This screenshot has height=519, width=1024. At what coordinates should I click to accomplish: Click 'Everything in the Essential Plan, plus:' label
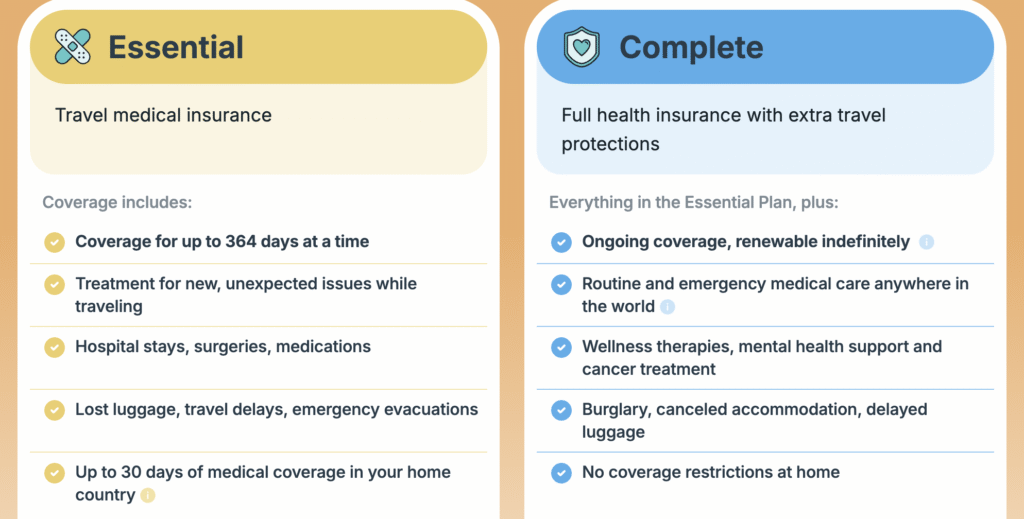(693, 202)
